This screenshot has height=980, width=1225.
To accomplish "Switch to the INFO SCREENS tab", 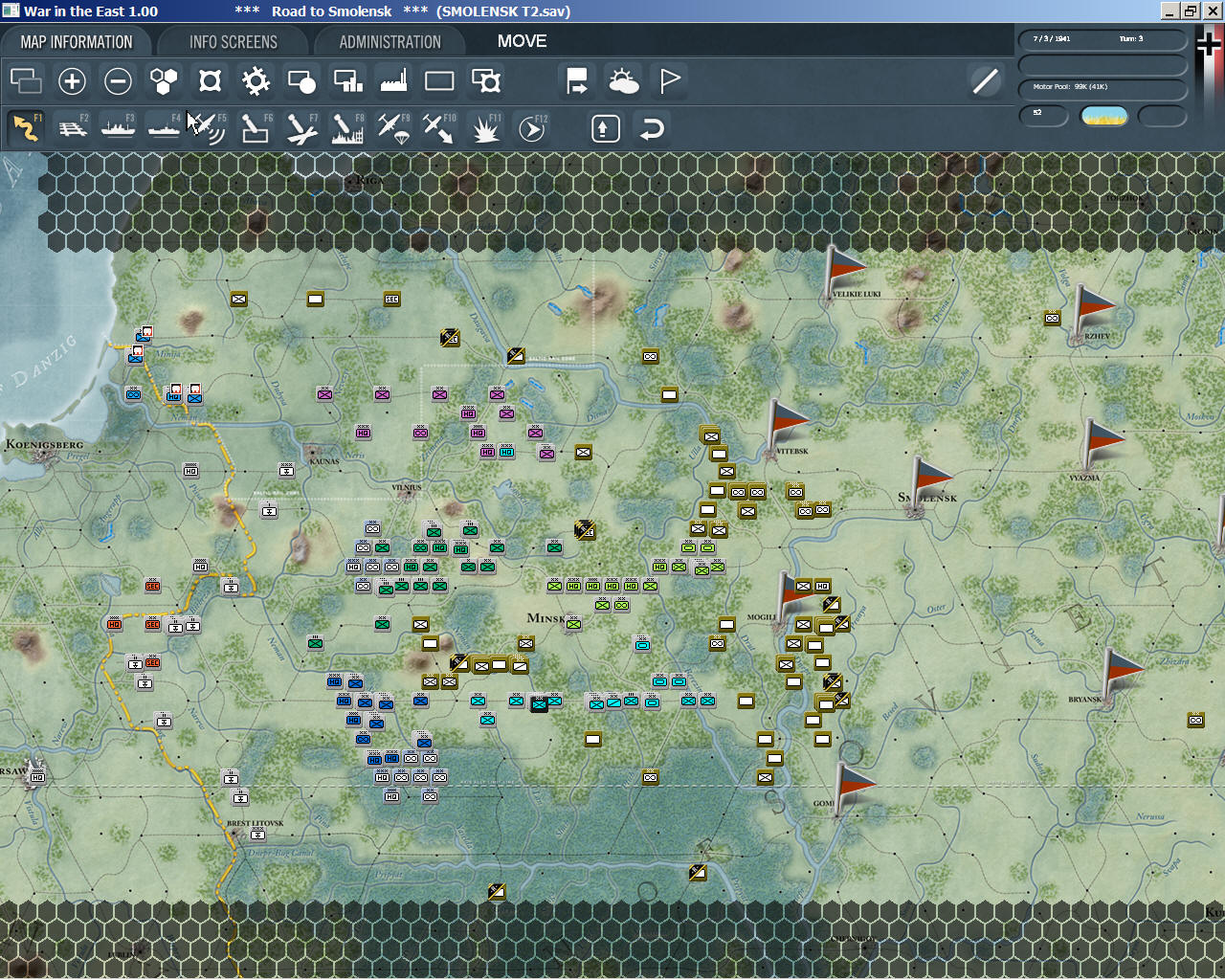I will [x=234, y=42].
